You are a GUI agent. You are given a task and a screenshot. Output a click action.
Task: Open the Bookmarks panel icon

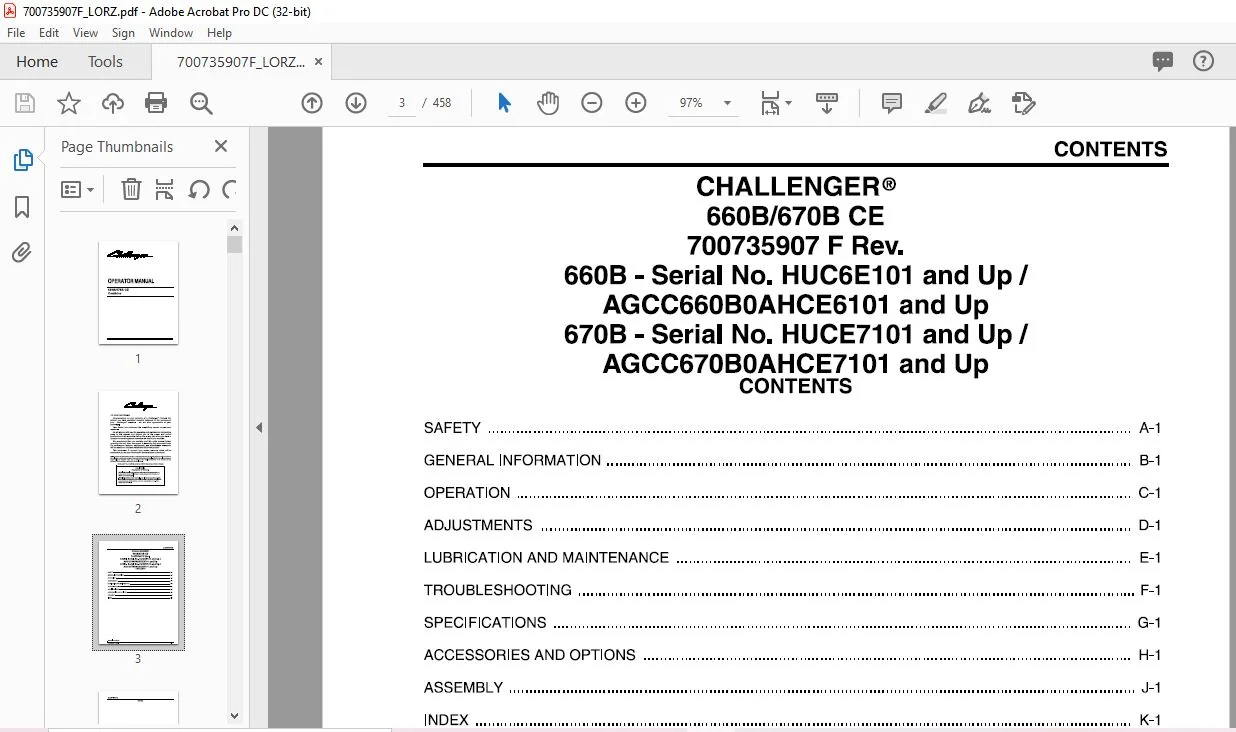click(x=22, y=207)
